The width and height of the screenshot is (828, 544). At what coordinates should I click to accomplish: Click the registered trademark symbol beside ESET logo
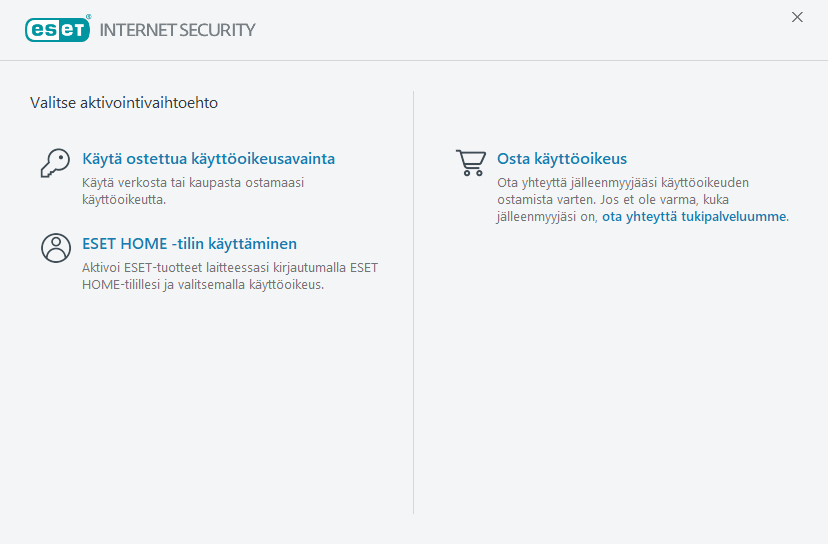click(88, 18)
